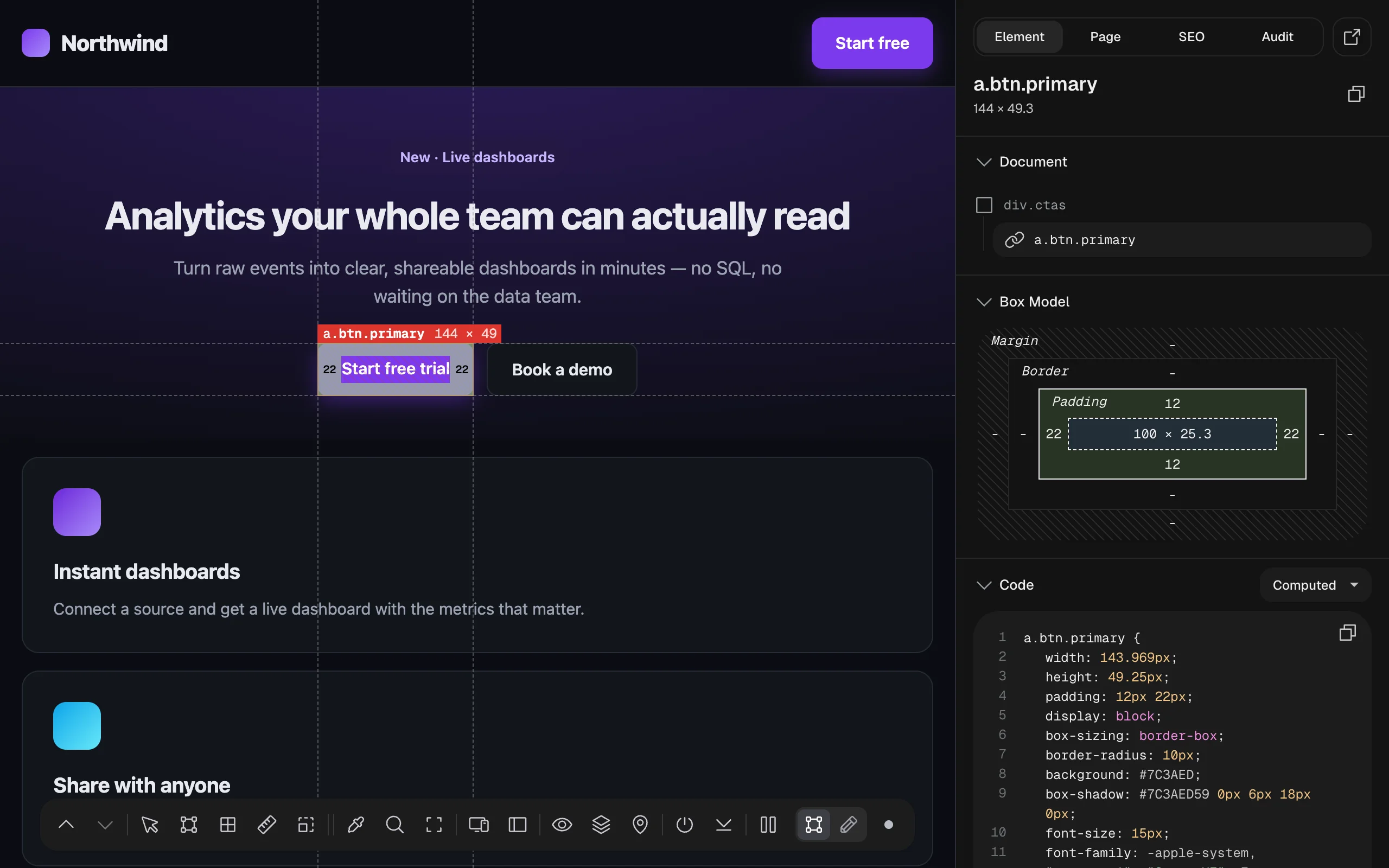This screenshot has height=868, width=1389.
Task: Click the responsive devices preview icon
Action: click(x=478, y=825)
